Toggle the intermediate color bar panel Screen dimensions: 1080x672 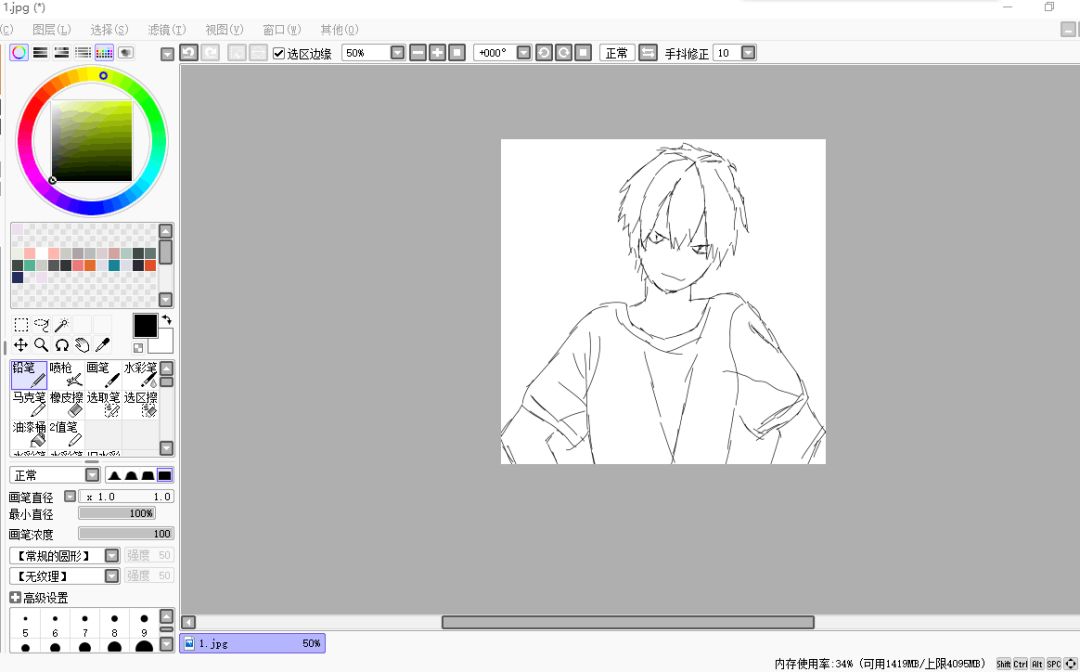point(83,52)
